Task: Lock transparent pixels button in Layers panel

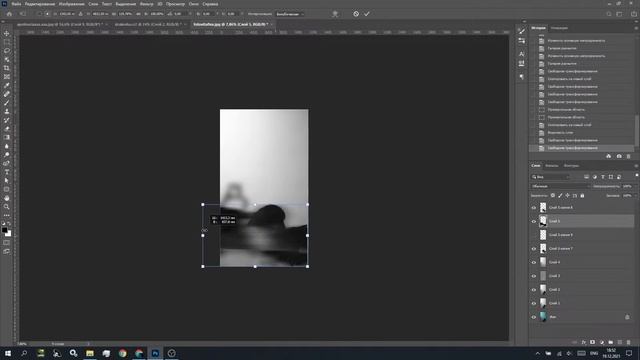Action: (x=553, y=196)
